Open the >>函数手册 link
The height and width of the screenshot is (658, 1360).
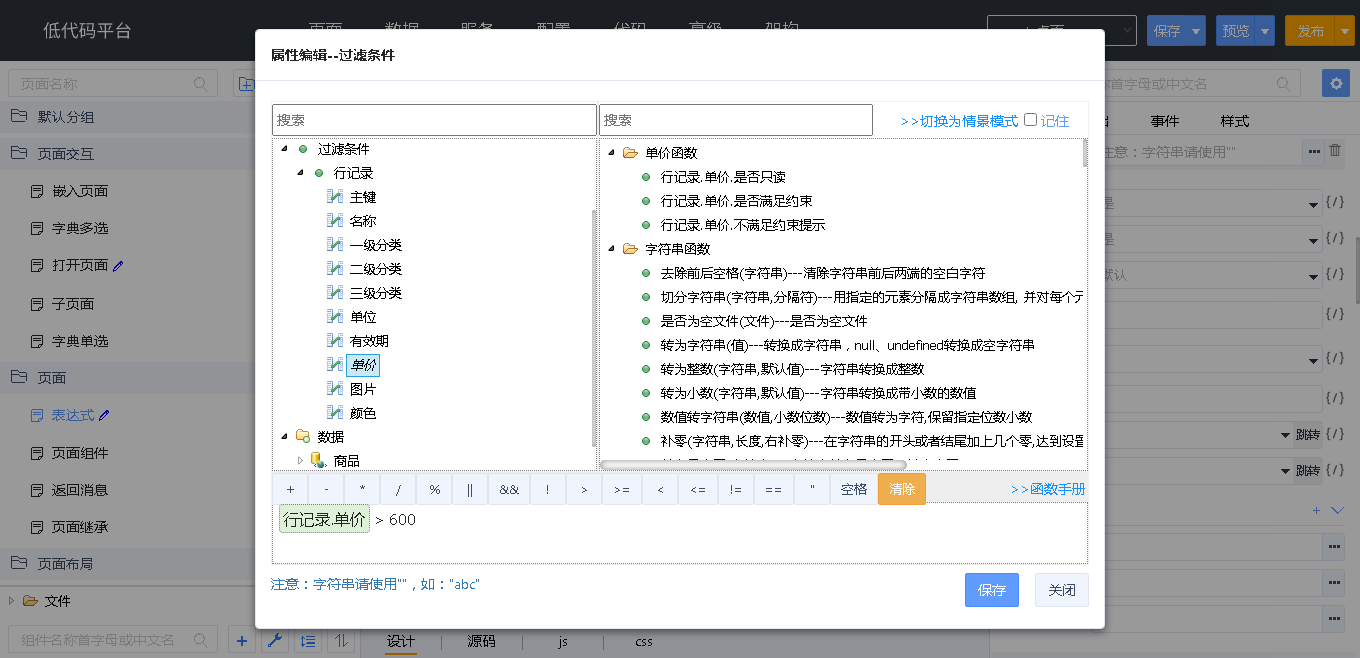1048,489
